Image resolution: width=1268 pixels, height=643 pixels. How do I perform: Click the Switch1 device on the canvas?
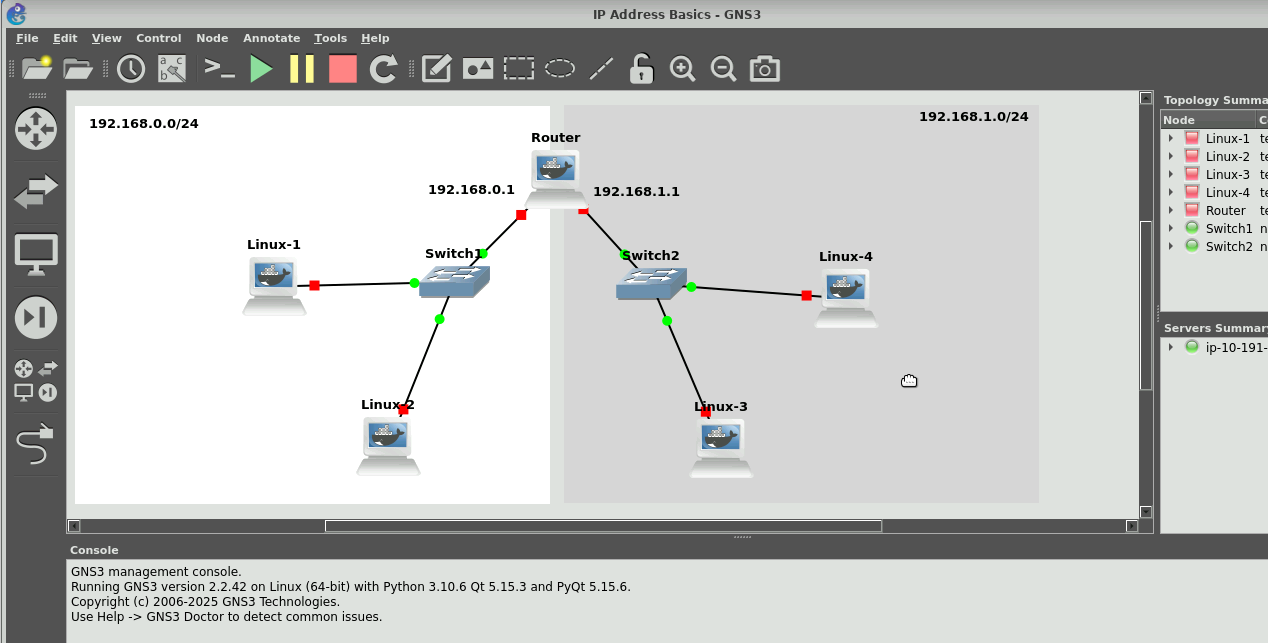[454, 281]
